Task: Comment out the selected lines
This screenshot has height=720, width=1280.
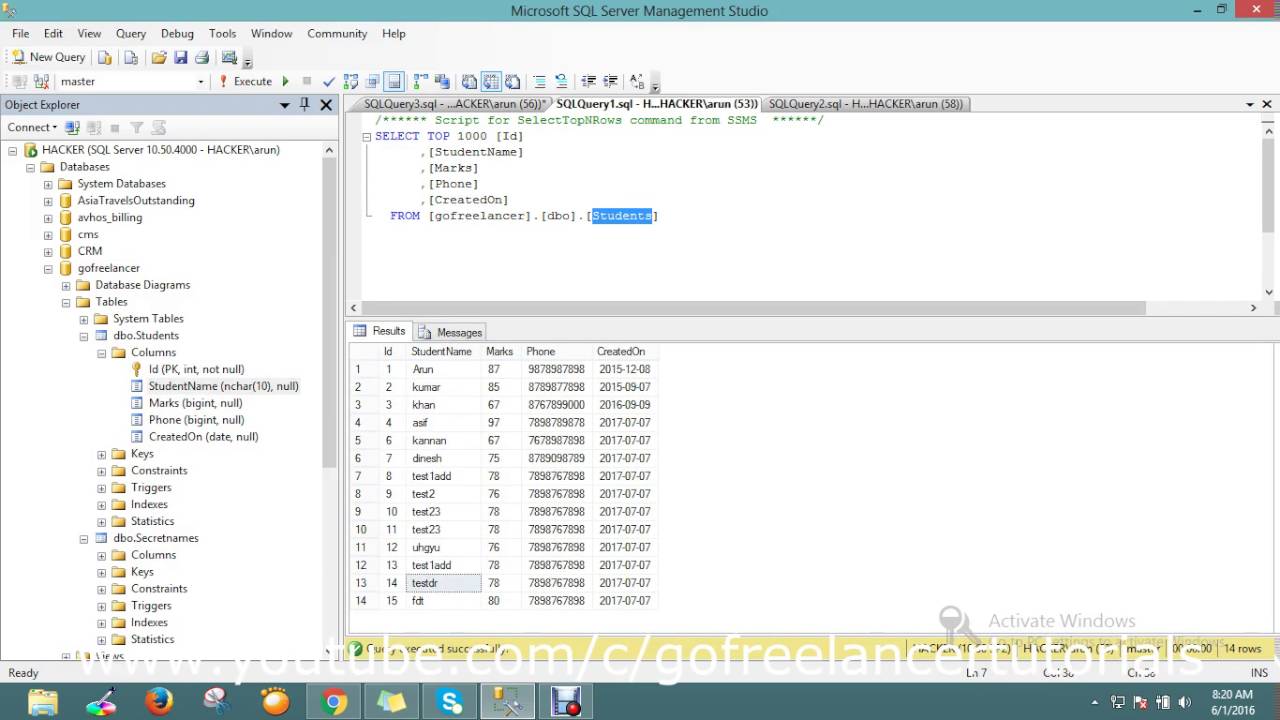Action: (x=540, y=81)
